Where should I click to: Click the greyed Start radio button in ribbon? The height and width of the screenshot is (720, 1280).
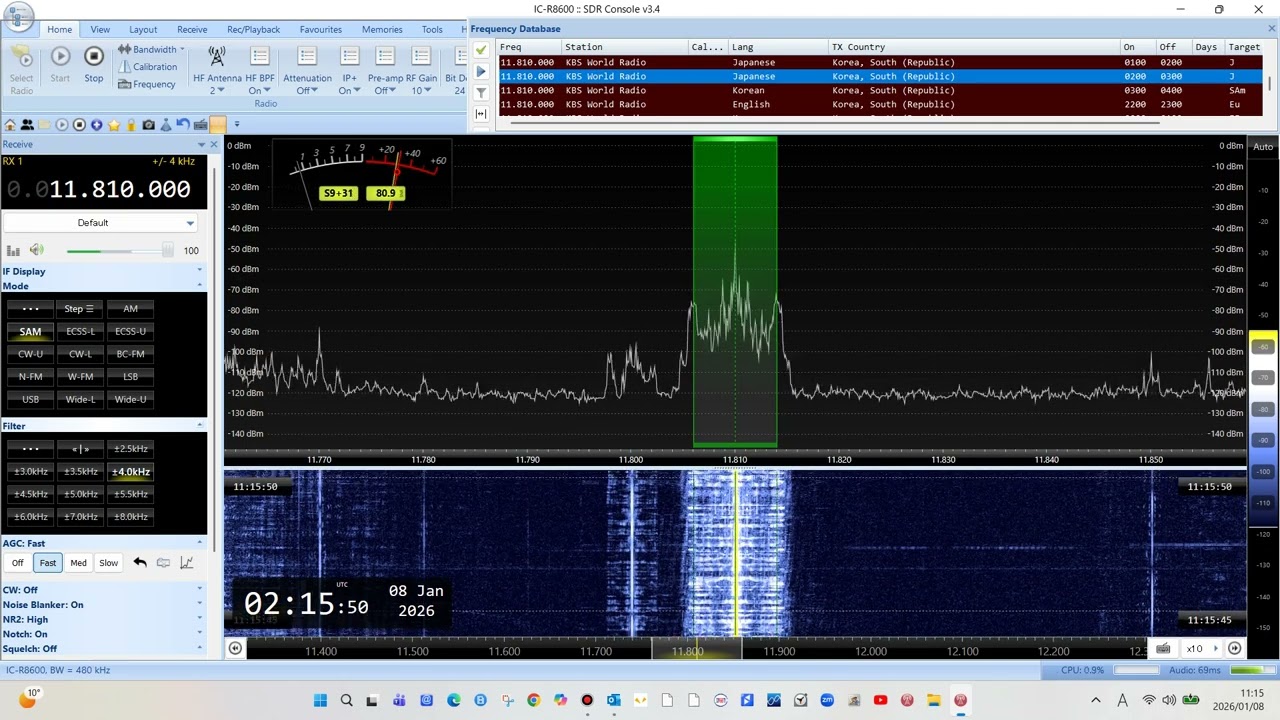click(60, 65)
